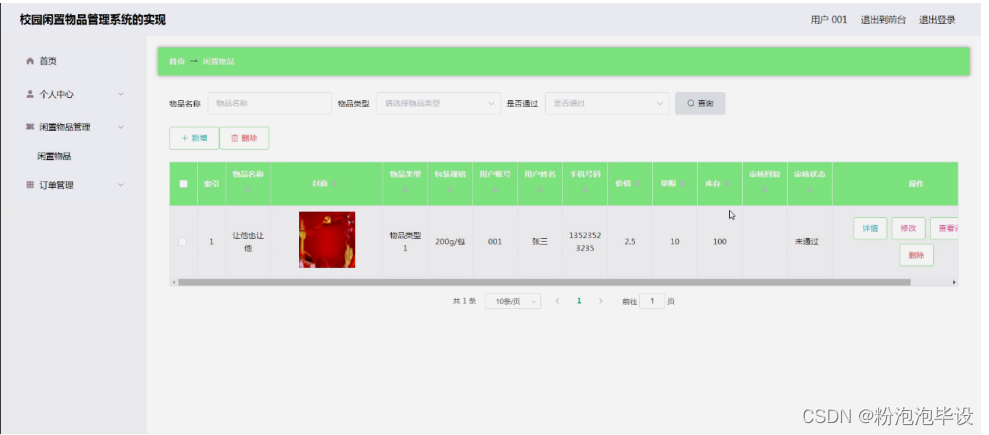This screenshot has width=989, height=435.
Task: Click the person icon for 个人中心
Action: [30, 94]
